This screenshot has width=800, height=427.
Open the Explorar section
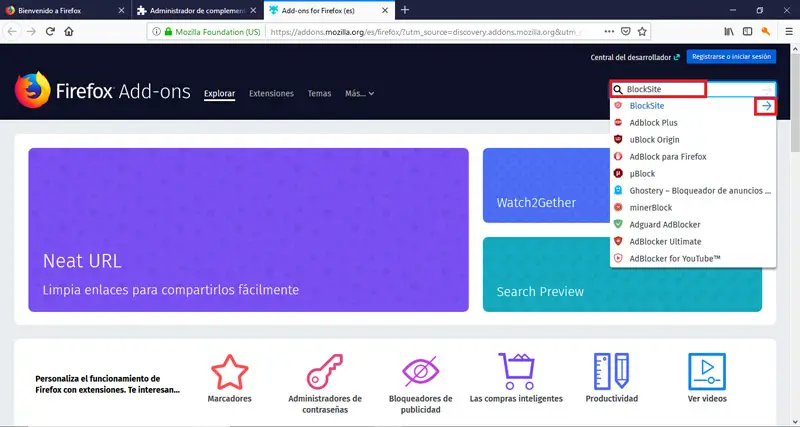[x=219, y=94]
